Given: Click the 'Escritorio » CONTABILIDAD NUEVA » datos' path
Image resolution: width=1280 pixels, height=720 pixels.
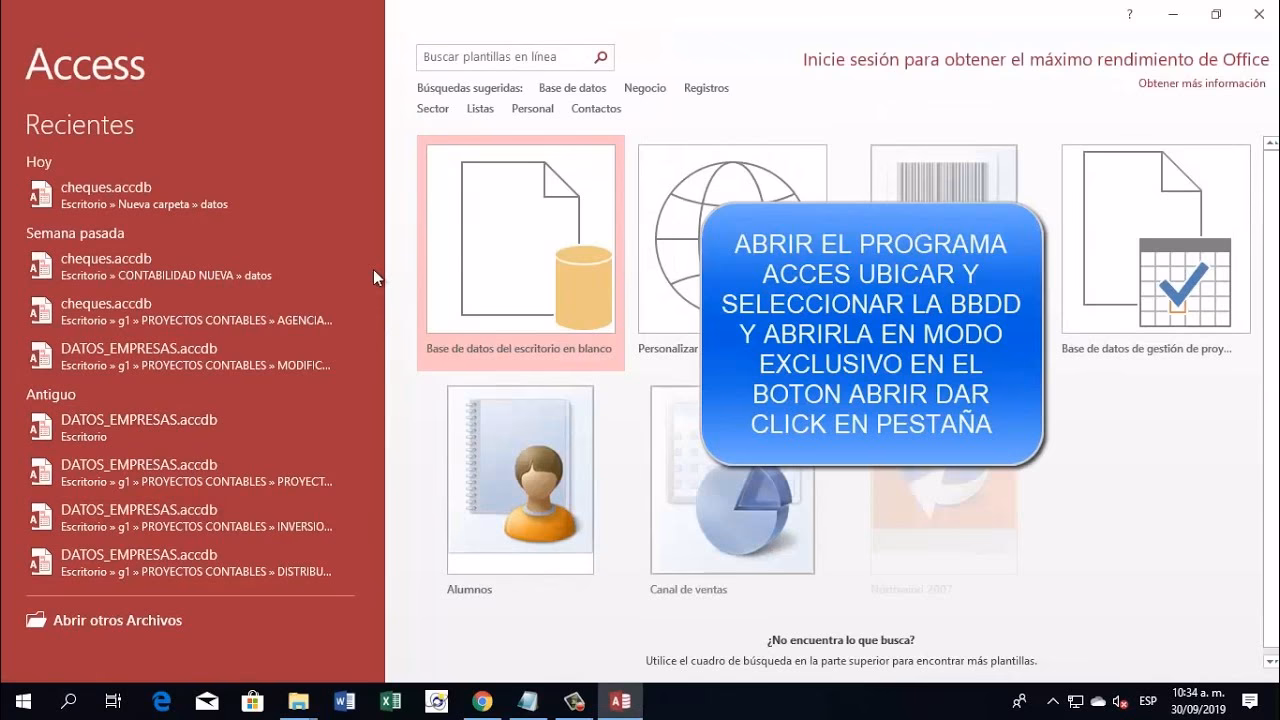Looking at the screenshot, I should click(x=166, y=275).
